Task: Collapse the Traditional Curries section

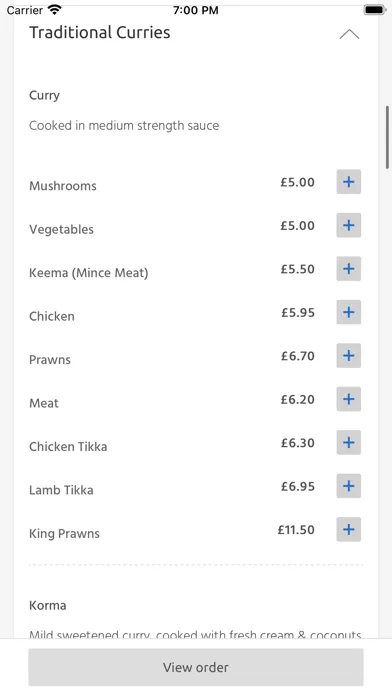Action: point(349,34)
